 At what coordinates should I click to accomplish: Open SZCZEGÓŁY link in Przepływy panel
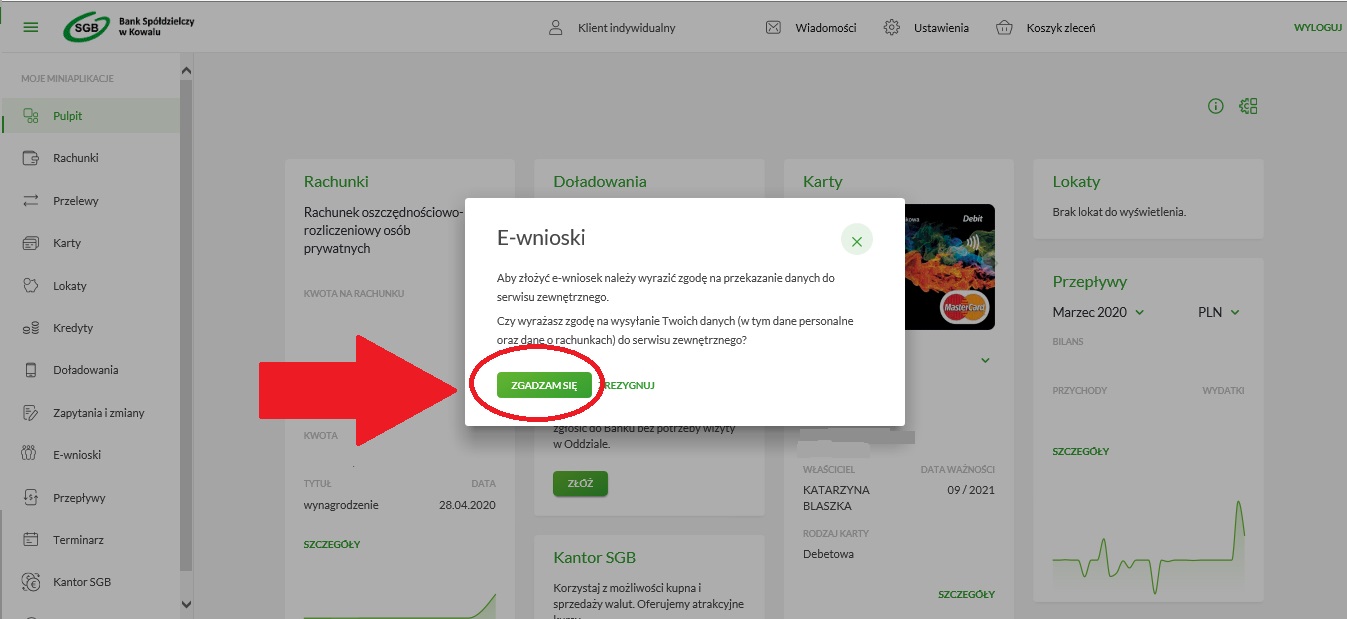pos(1081,451)
